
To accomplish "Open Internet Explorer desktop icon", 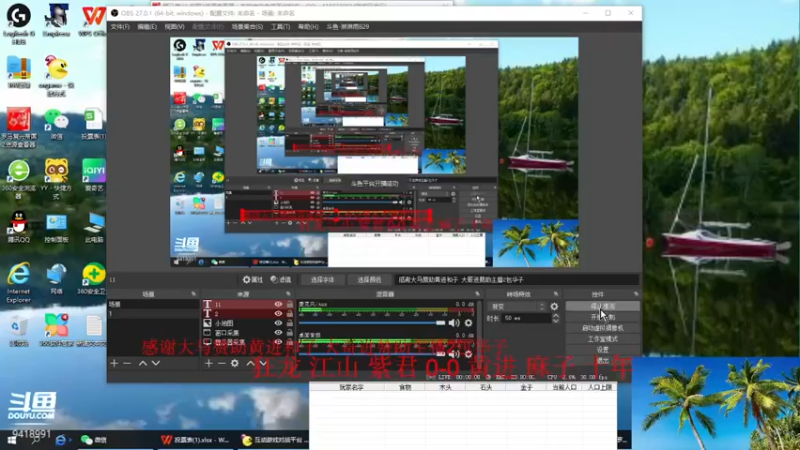I will [x=19, y=282].
